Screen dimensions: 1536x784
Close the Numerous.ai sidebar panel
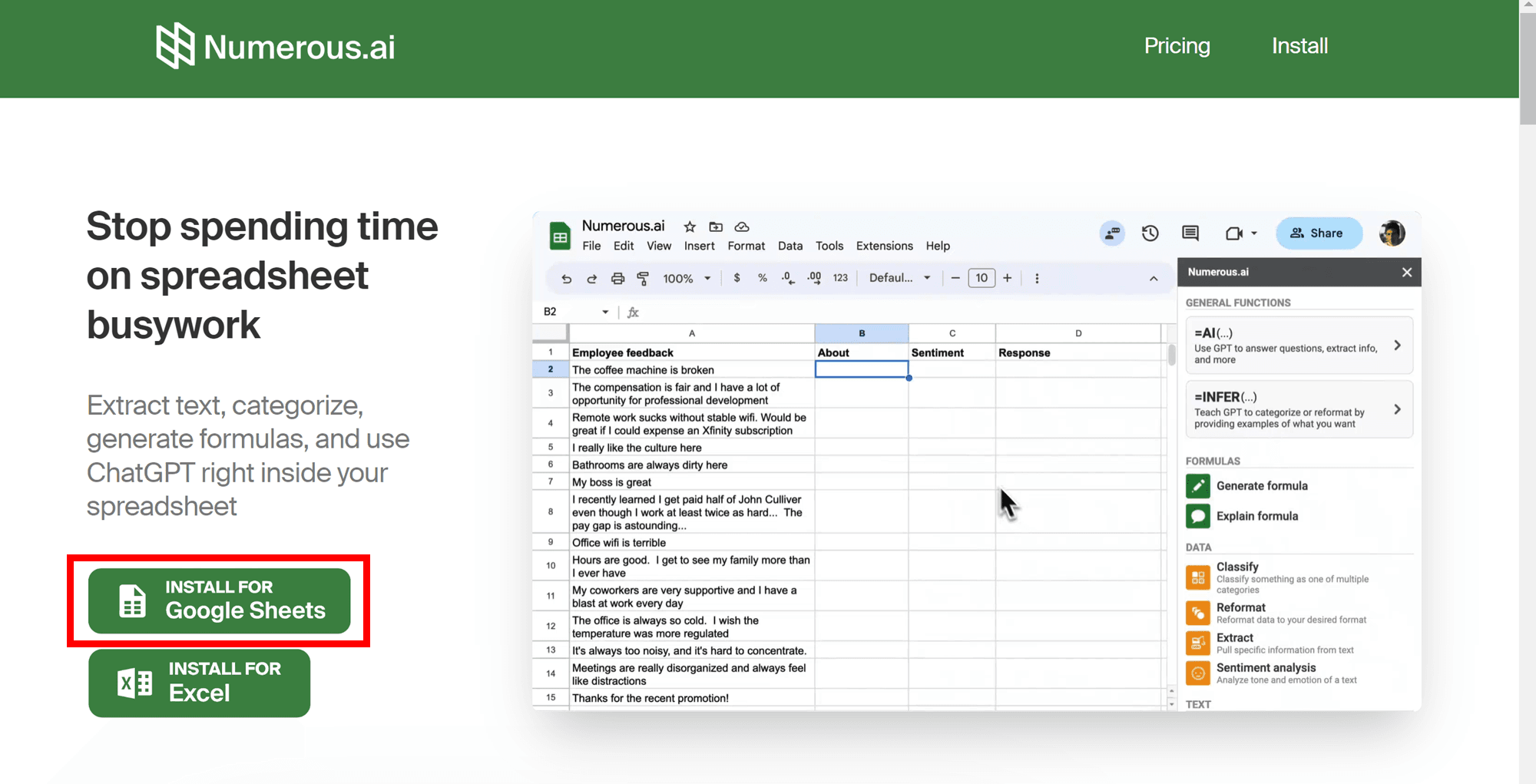[x=1406, y=273]
